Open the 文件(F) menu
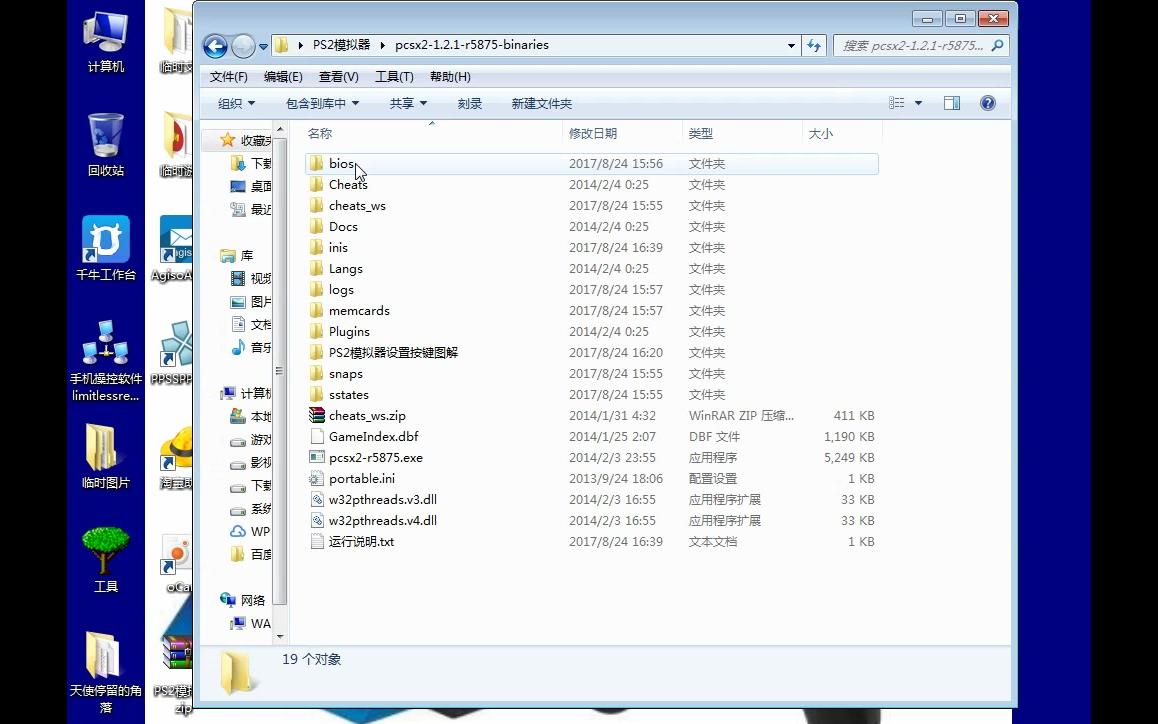 pos(228,77)
